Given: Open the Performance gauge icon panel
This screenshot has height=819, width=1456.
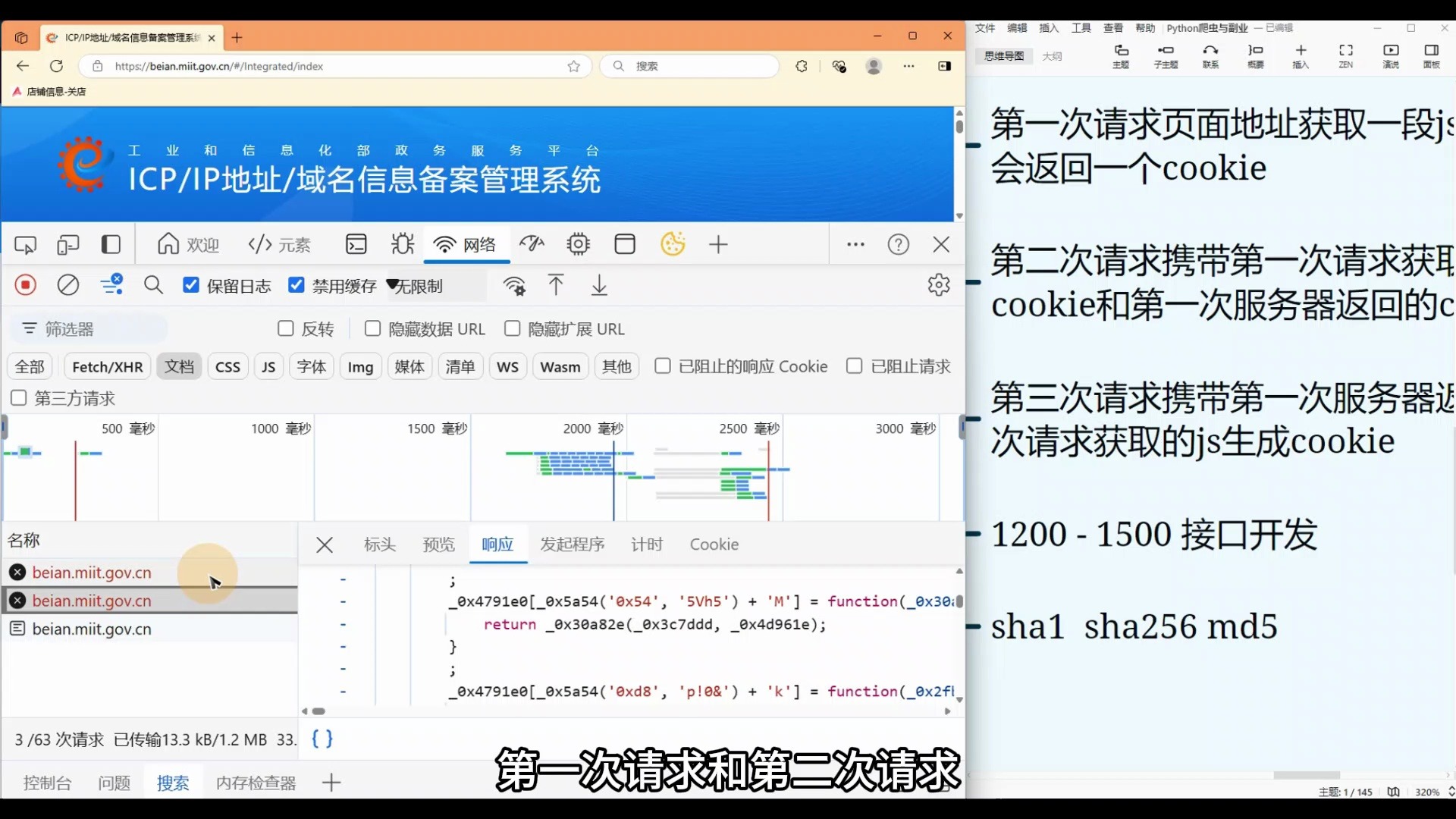Looking at the screenshot, I should 532,244.
